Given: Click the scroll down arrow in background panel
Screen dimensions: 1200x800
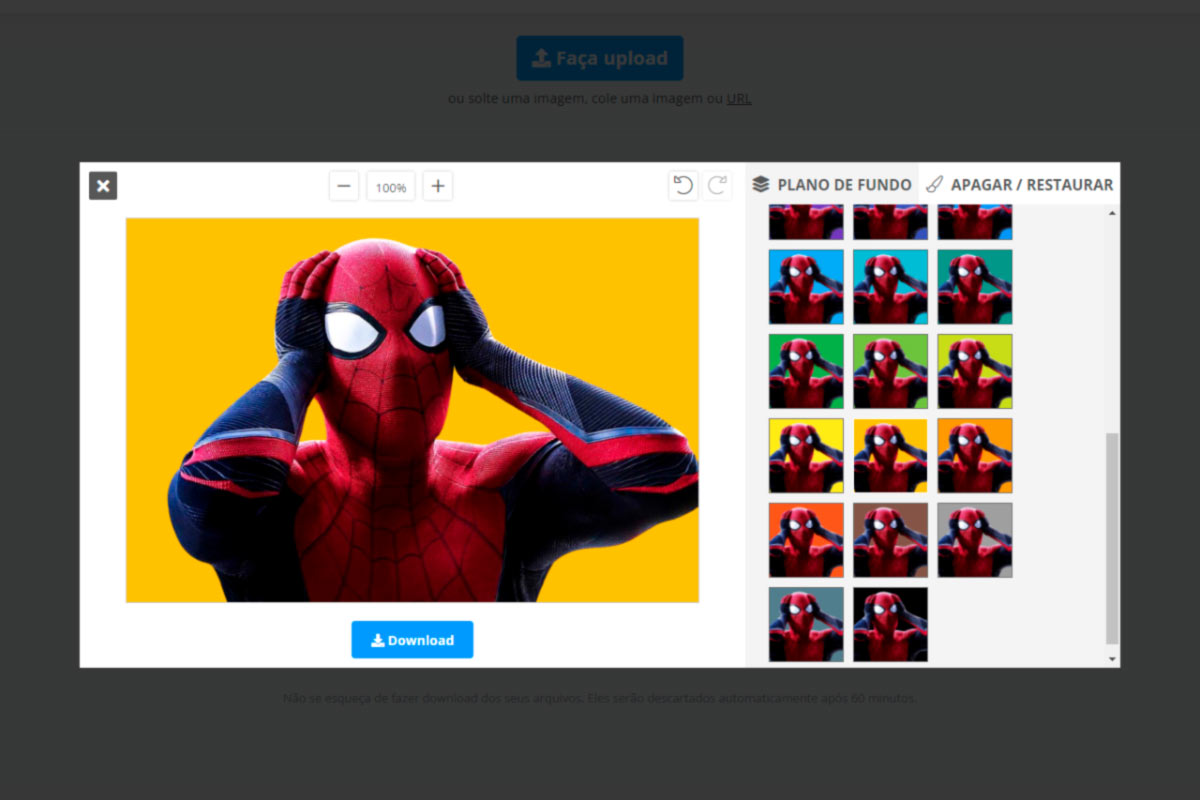Looking at the screenshot, I should (x=1112, y=659).
